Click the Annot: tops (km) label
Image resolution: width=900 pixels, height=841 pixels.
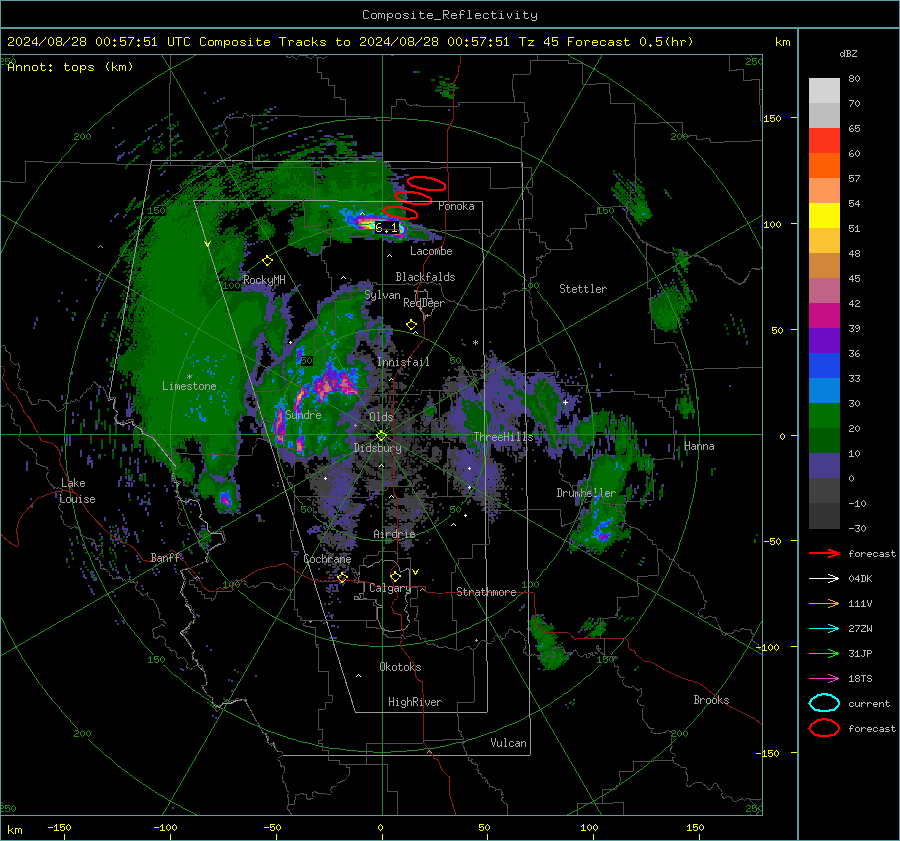point(71,67)
